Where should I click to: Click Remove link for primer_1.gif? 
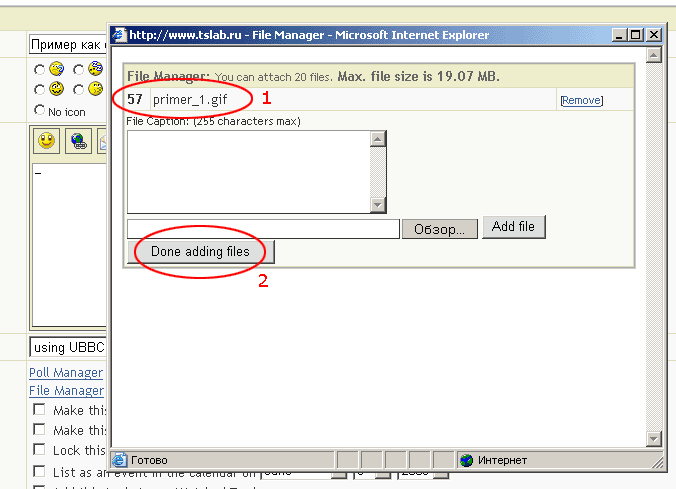pos(582,100)
